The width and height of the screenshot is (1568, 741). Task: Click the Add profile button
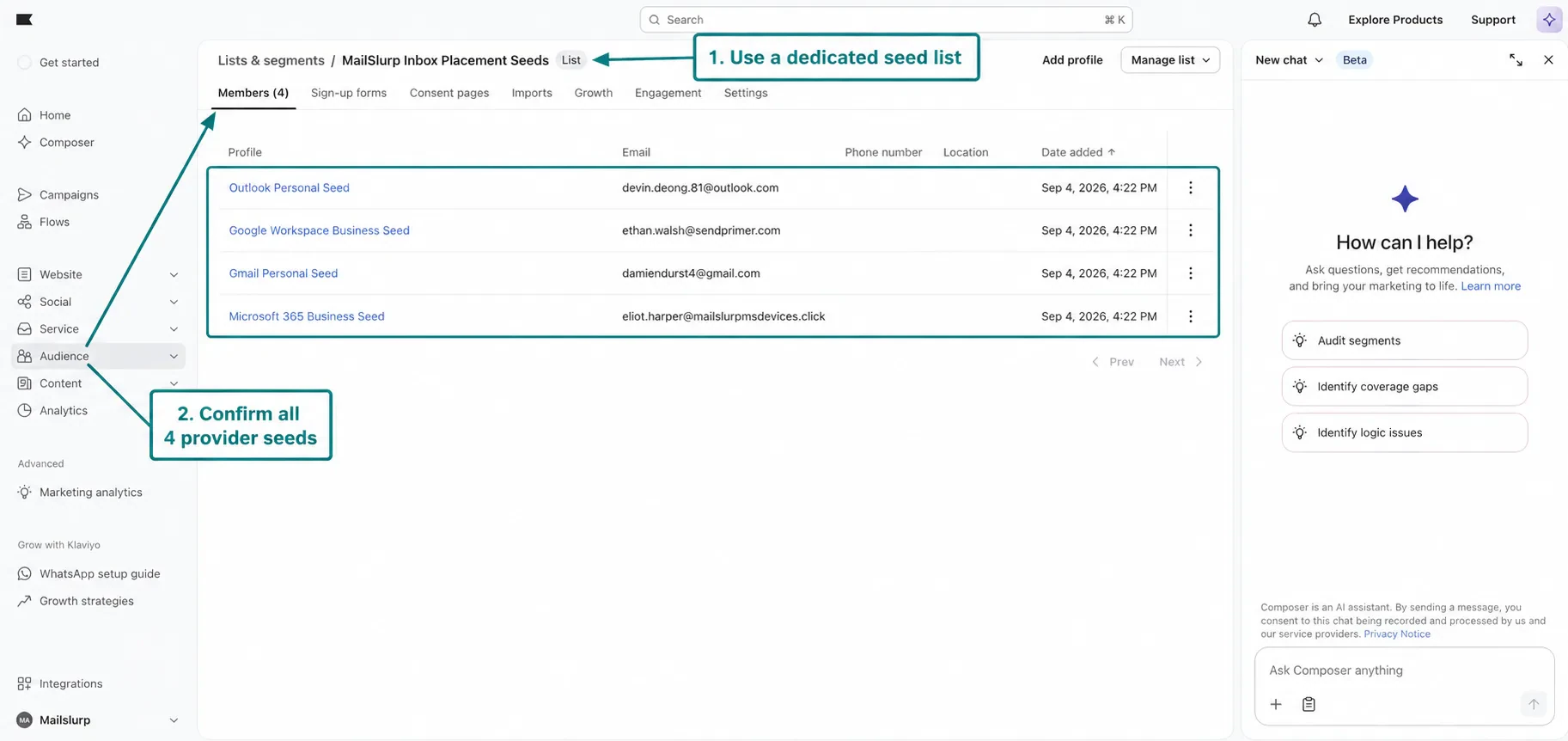(1072, 60)
